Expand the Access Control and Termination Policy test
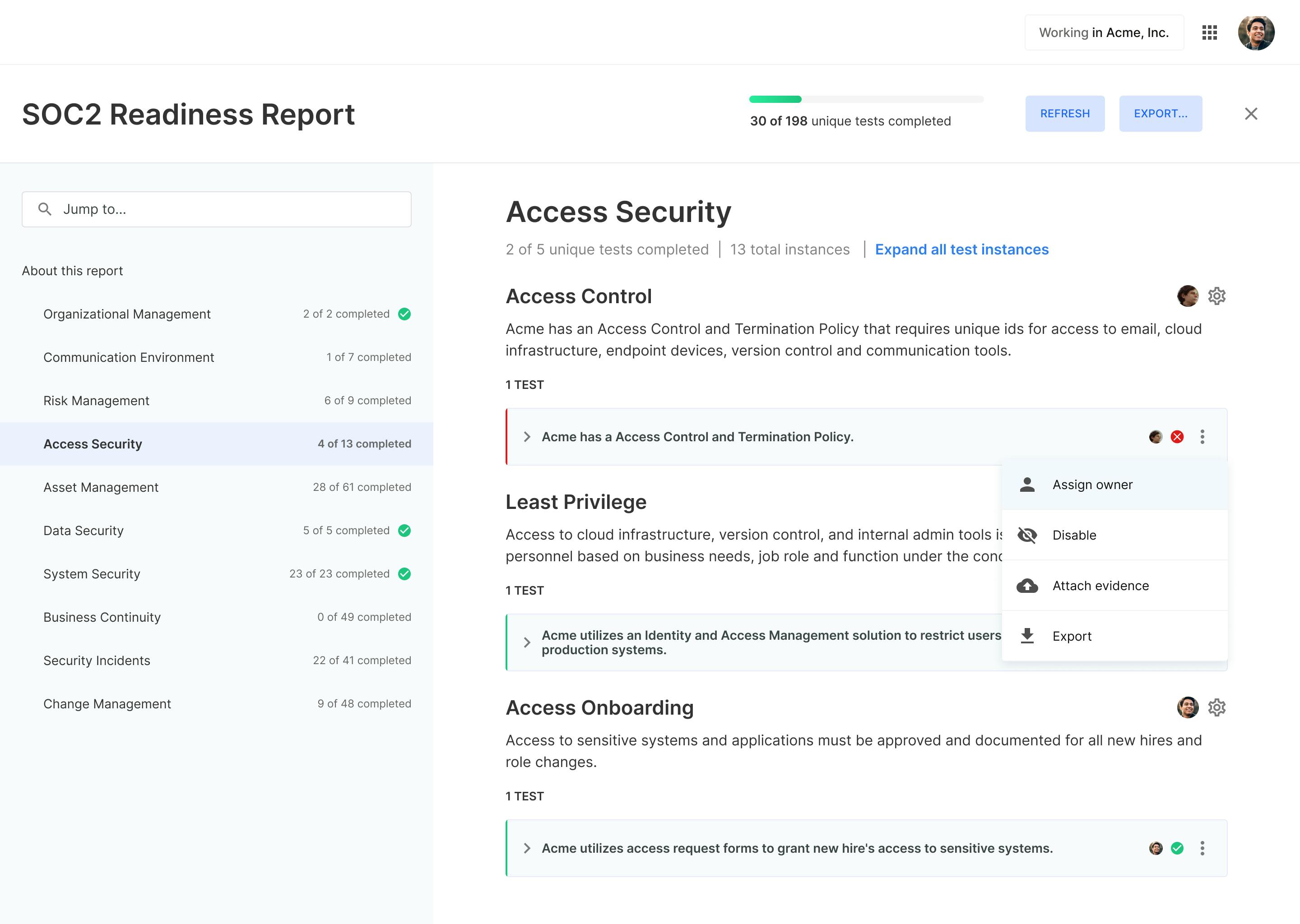Image resolution: width=1300 pixels, height=924 pixels. click(527, 437)
